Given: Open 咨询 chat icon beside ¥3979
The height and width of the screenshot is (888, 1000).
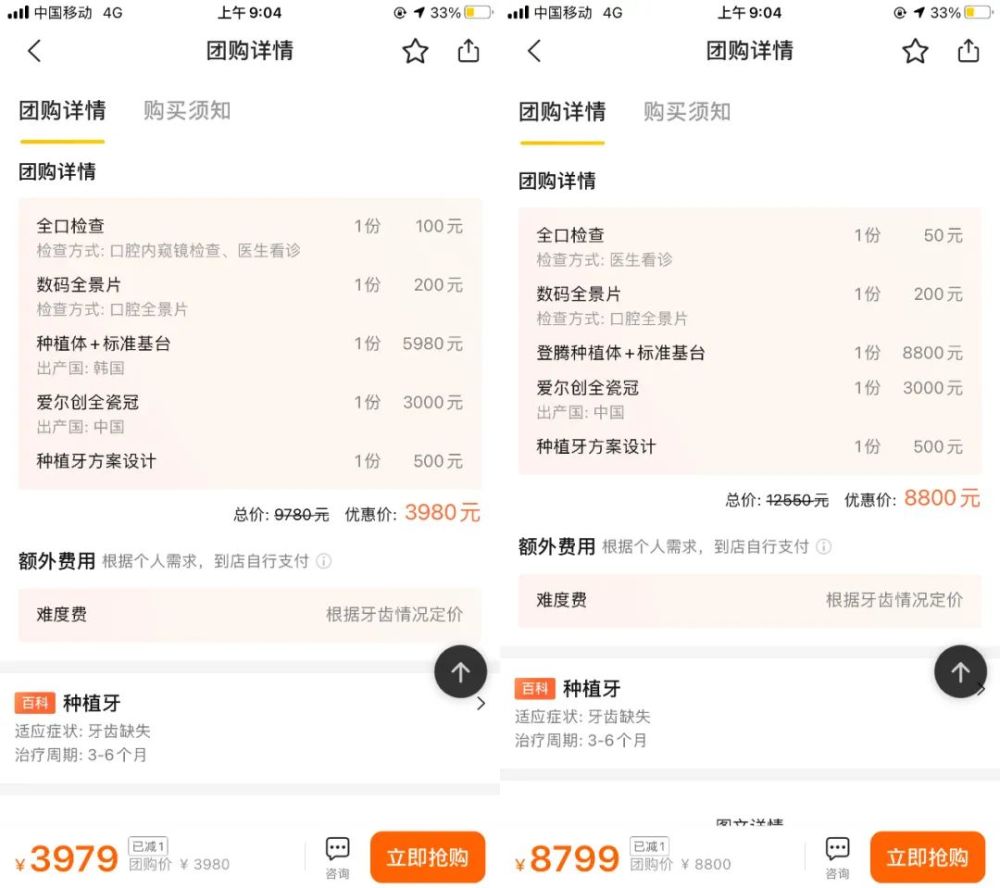Looking at the screenshot, I should click(x=337, y=858).
